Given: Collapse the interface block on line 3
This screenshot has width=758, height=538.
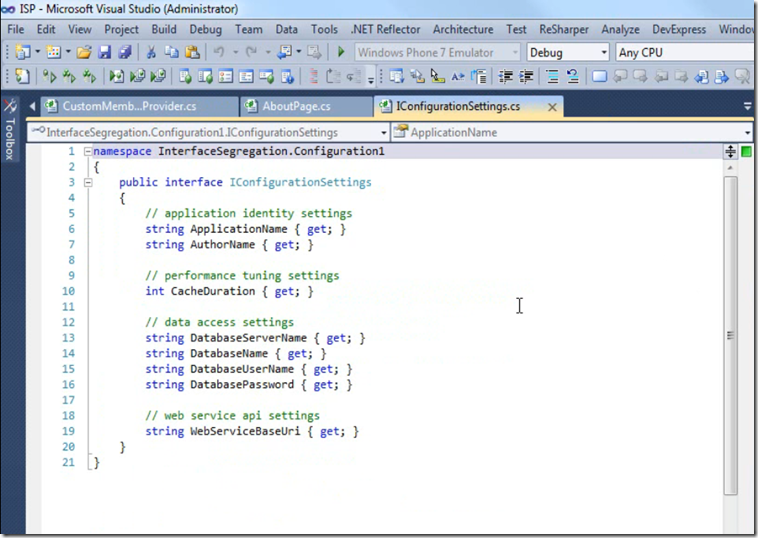Looking at the screenshot, I should tap(87, 183).
